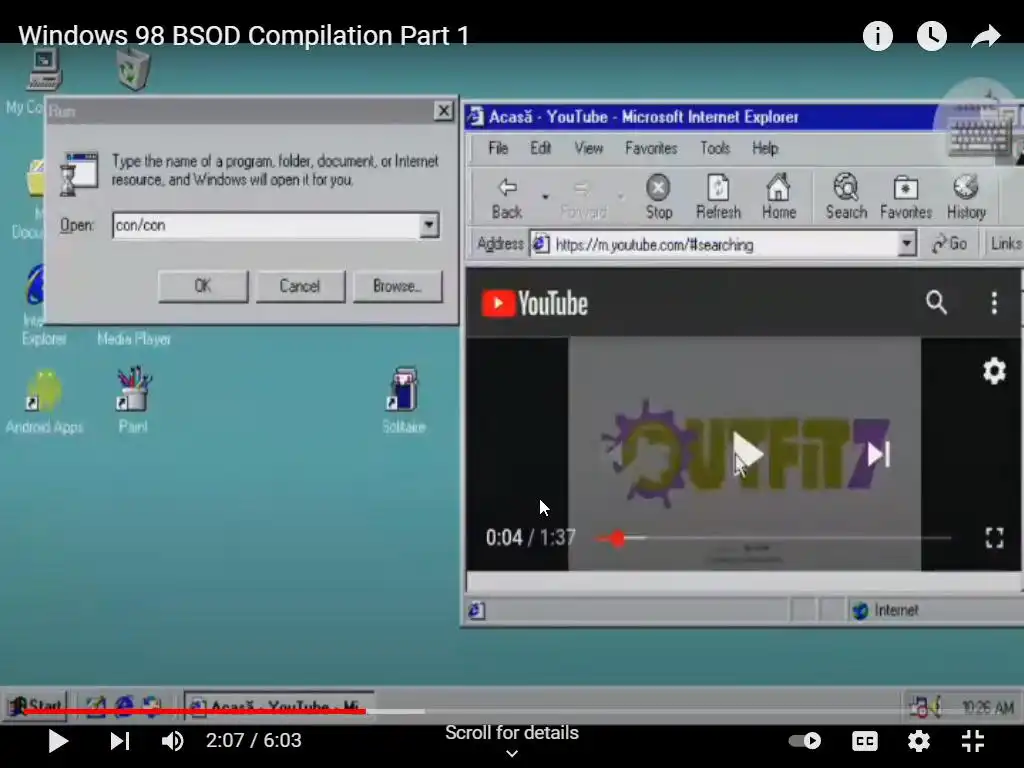
Task: Click Back button in Internet Explorer
Action: (507, 197)
